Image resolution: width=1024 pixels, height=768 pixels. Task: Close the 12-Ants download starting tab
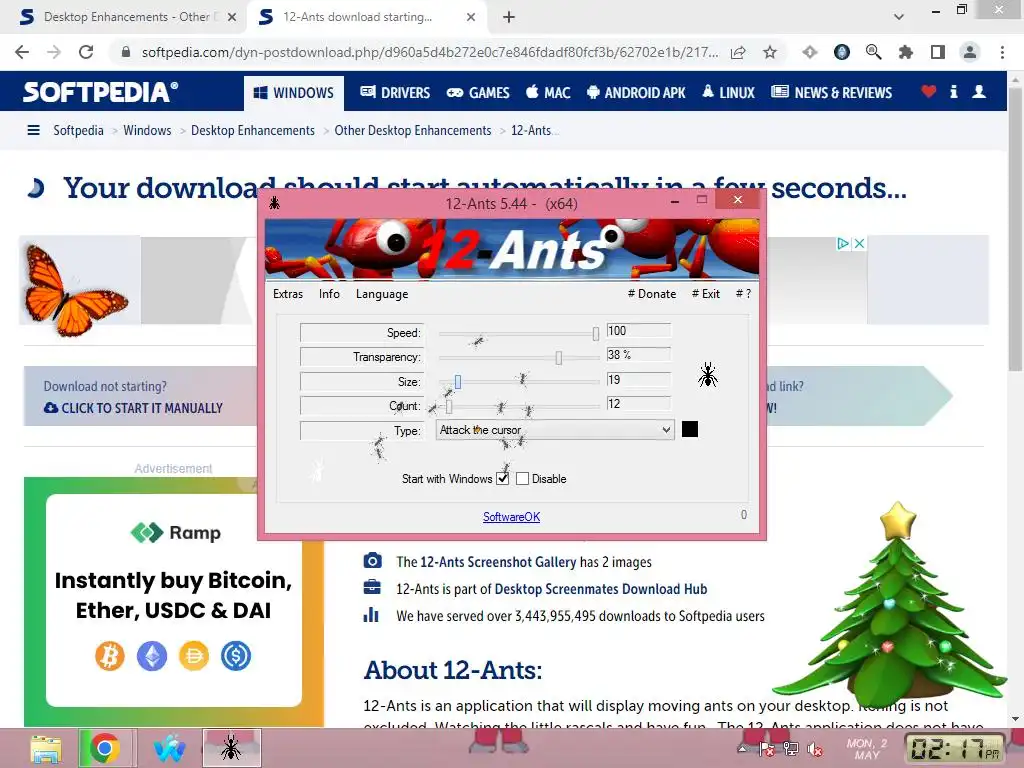(x=471, y=18)
